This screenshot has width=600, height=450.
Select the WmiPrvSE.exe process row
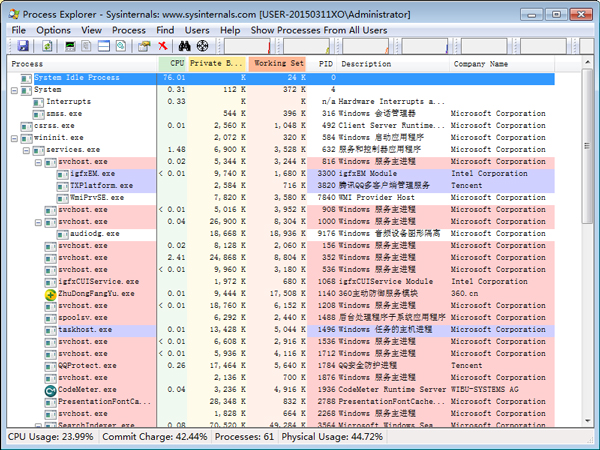point(281,198)
